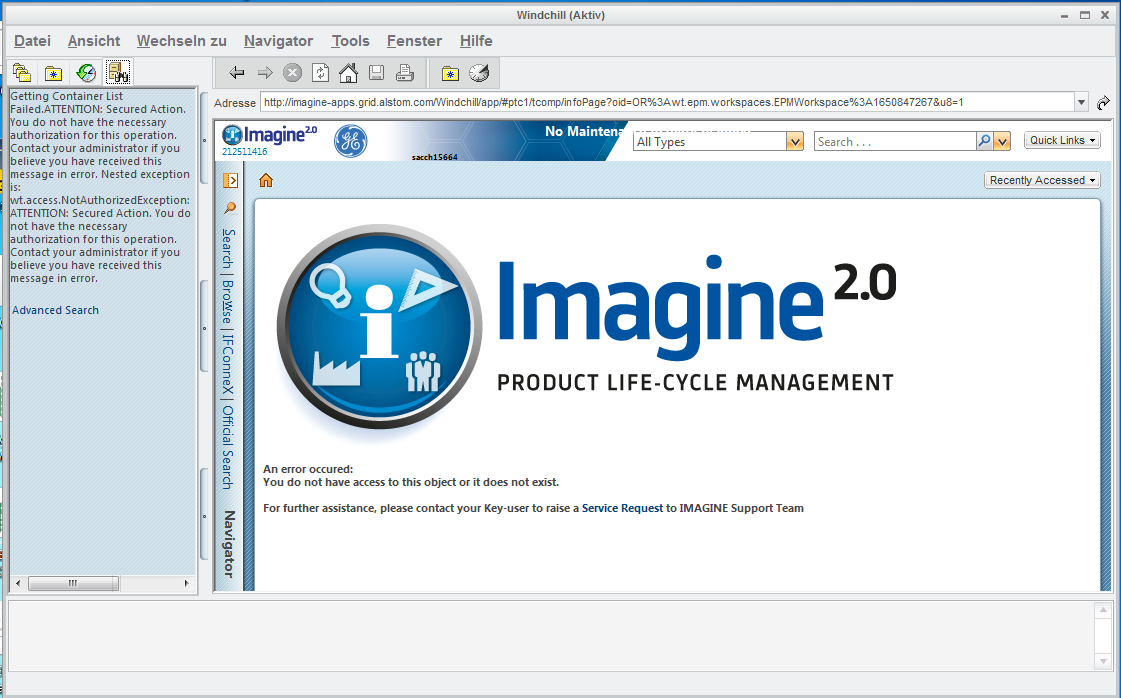This screenshot has width=1121, height=698.
Task: Click the gray dial icon in browser toolbar
Action: [x=479, y=72]
